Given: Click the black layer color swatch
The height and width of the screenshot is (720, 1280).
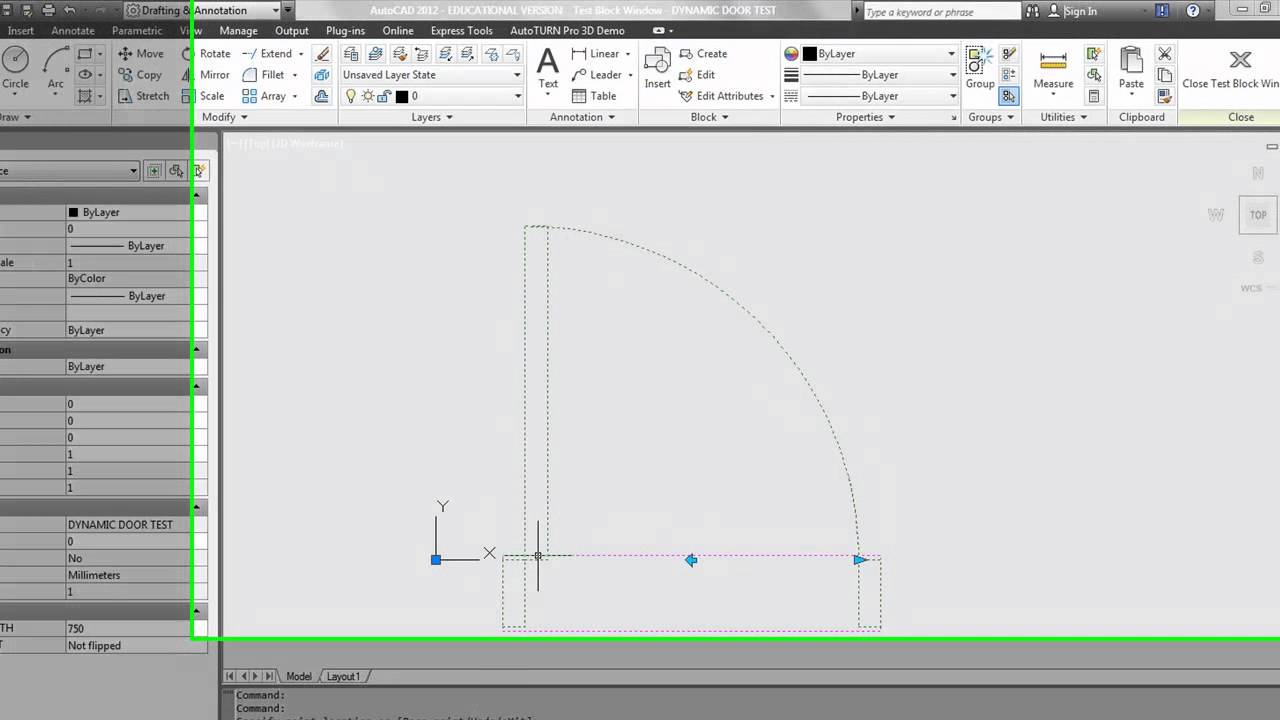Looking at the screenshot, I should pos(401,96).
